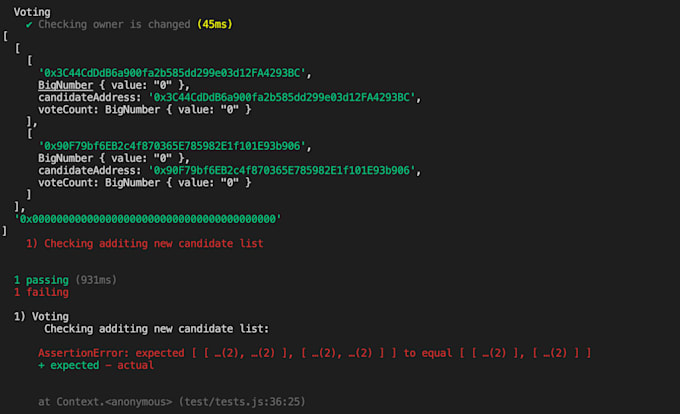Click the AssertionError message line

[315, 353]
